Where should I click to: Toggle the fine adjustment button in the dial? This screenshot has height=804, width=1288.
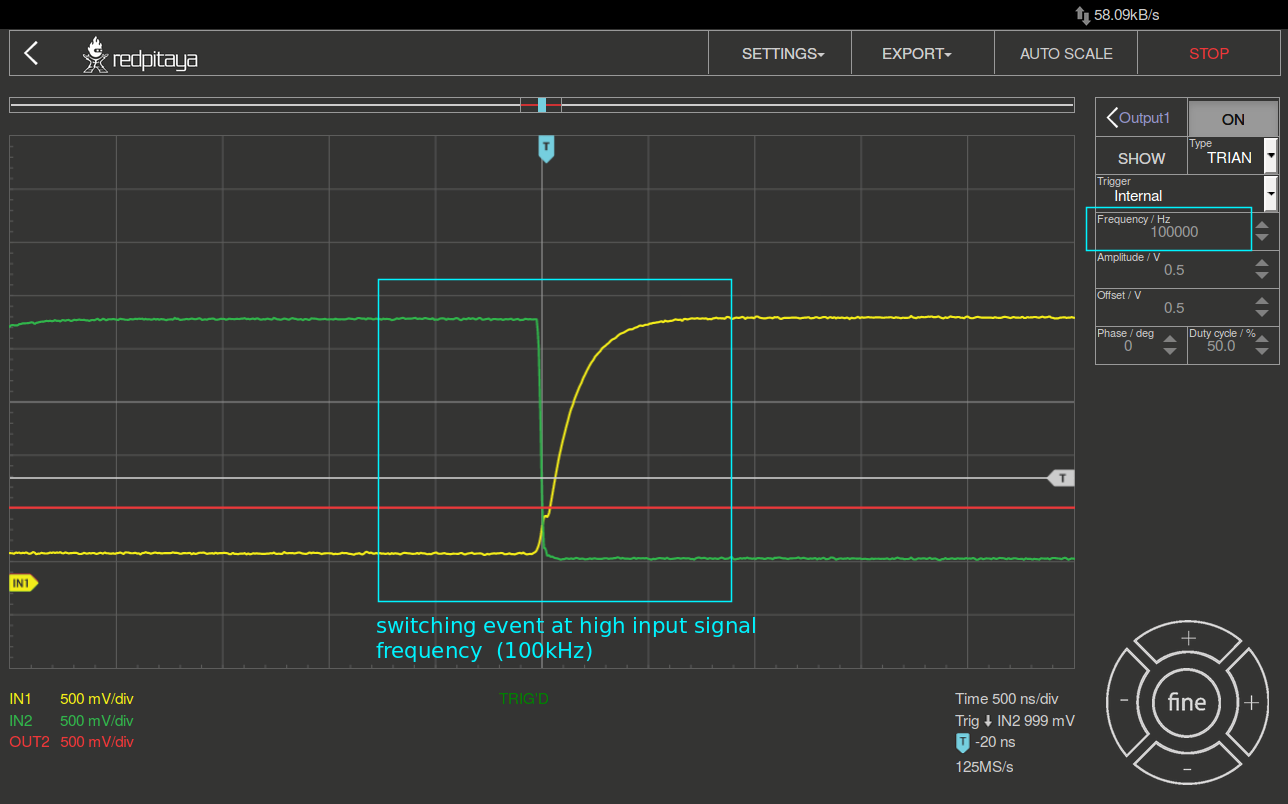(1187, 702)
